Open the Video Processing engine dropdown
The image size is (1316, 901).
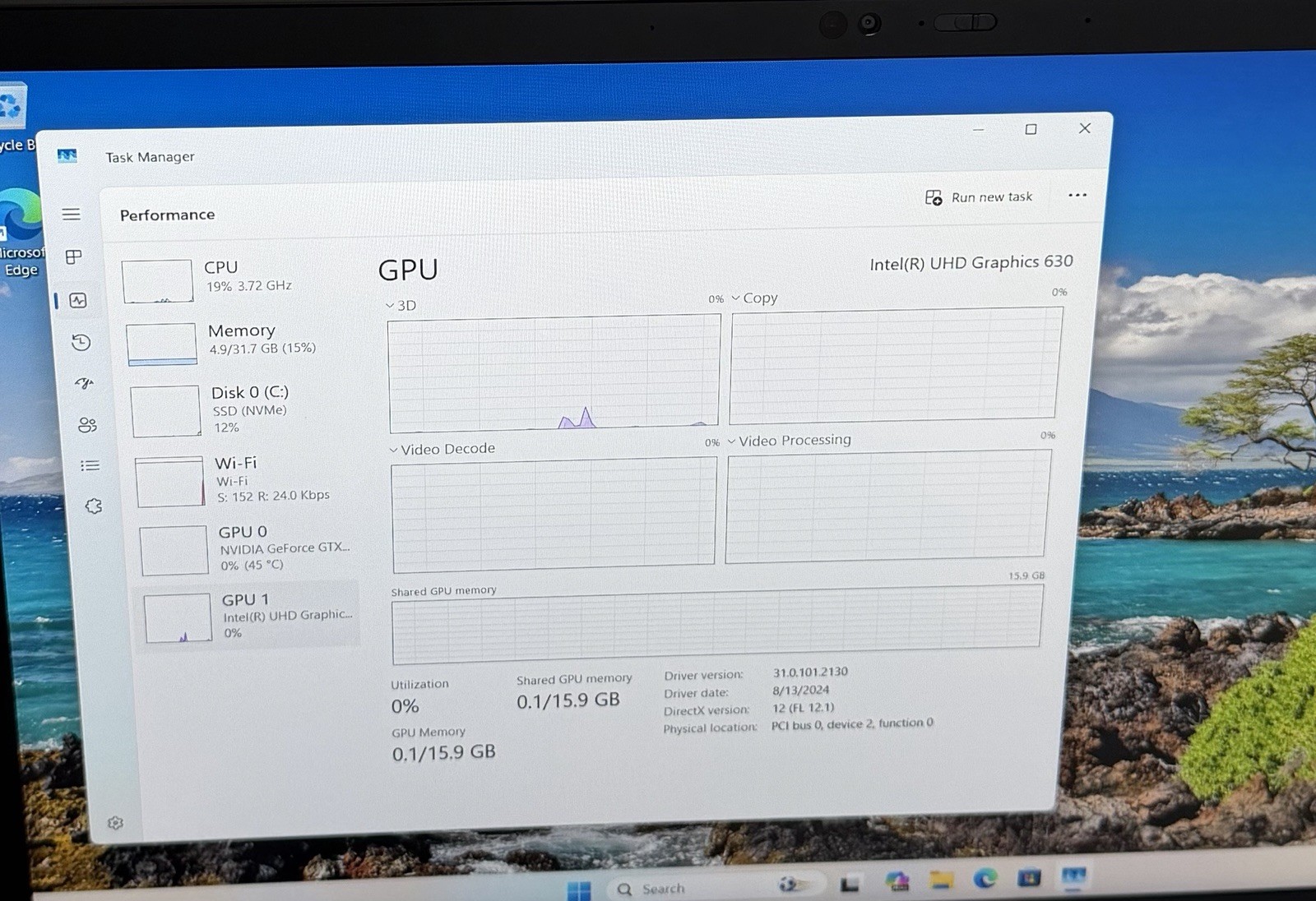point(789,441)
